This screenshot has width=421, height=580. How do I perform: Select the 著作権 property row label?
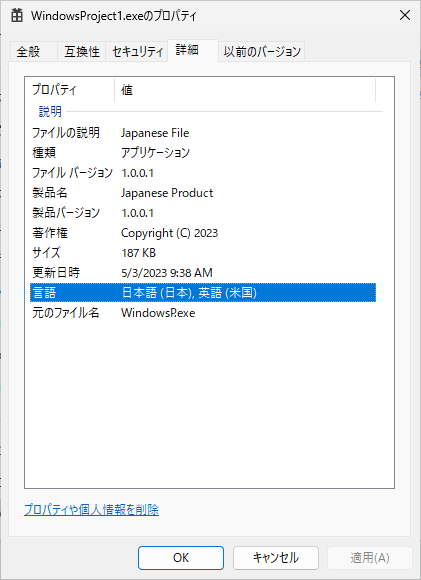tap(50, 233)
